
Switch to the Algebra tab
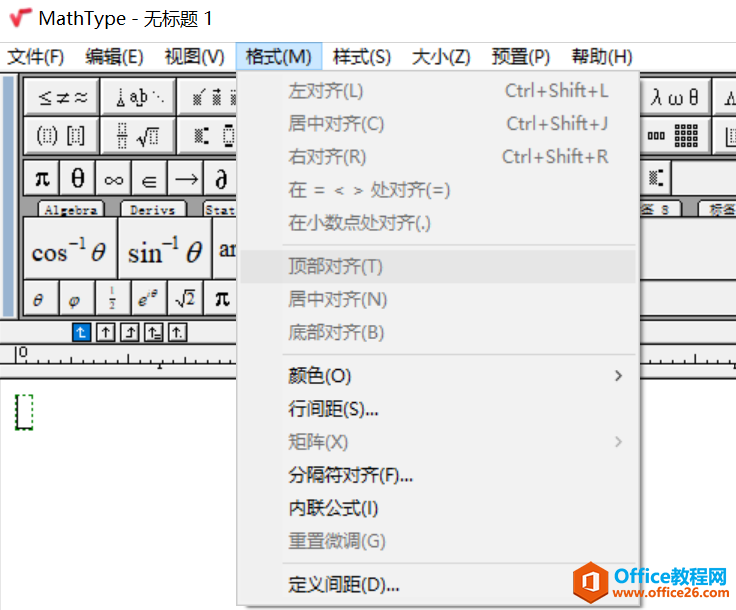click(x=71, y=209)
